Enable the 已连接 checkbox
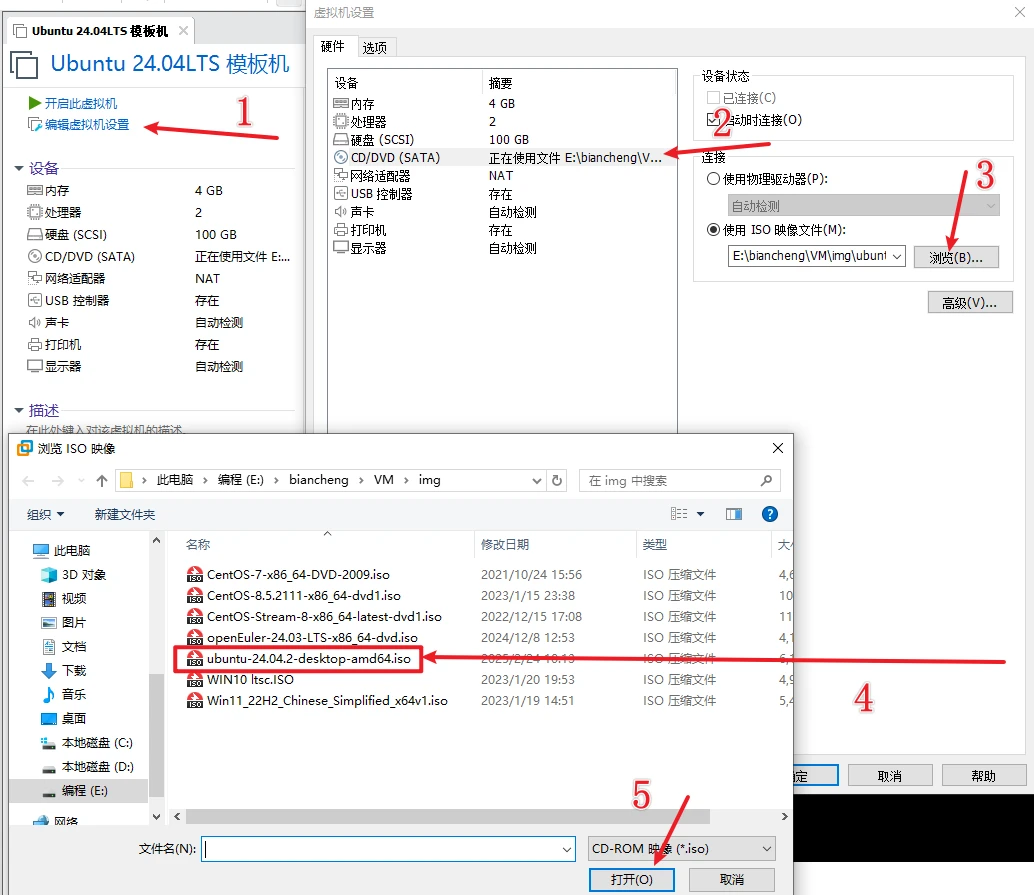 713,98
